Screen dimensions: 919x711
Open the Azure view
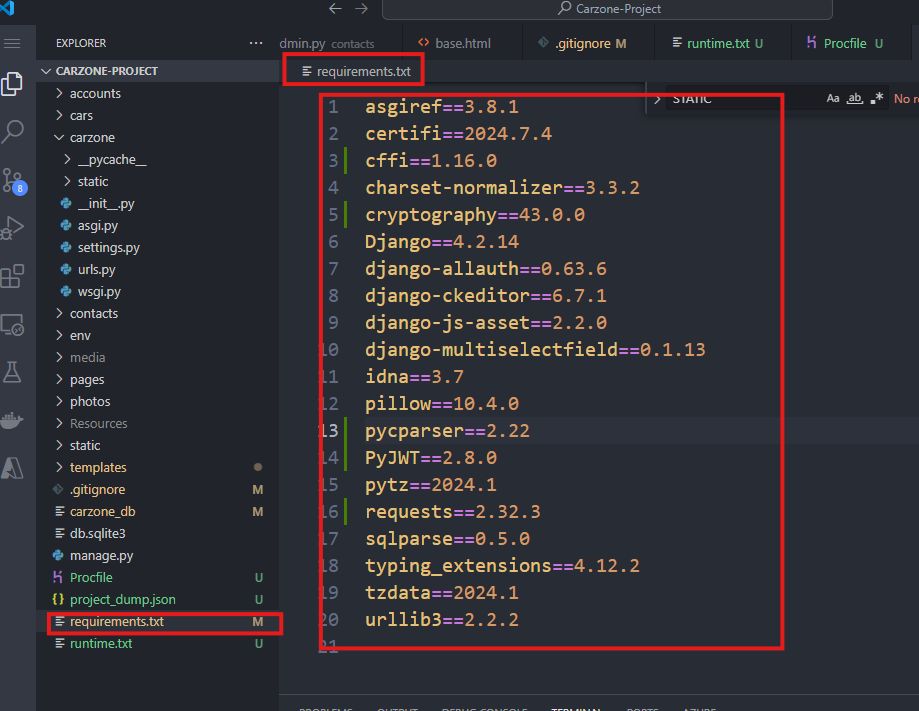tap(12, 468)
